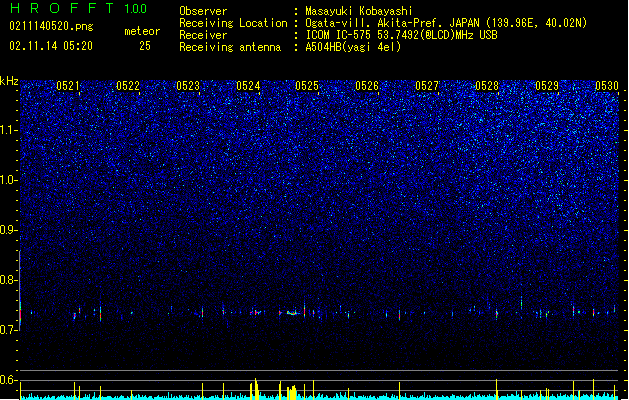Click the 0528 time marker
This screenshot has height=400, width=629.
pos(487,86)
